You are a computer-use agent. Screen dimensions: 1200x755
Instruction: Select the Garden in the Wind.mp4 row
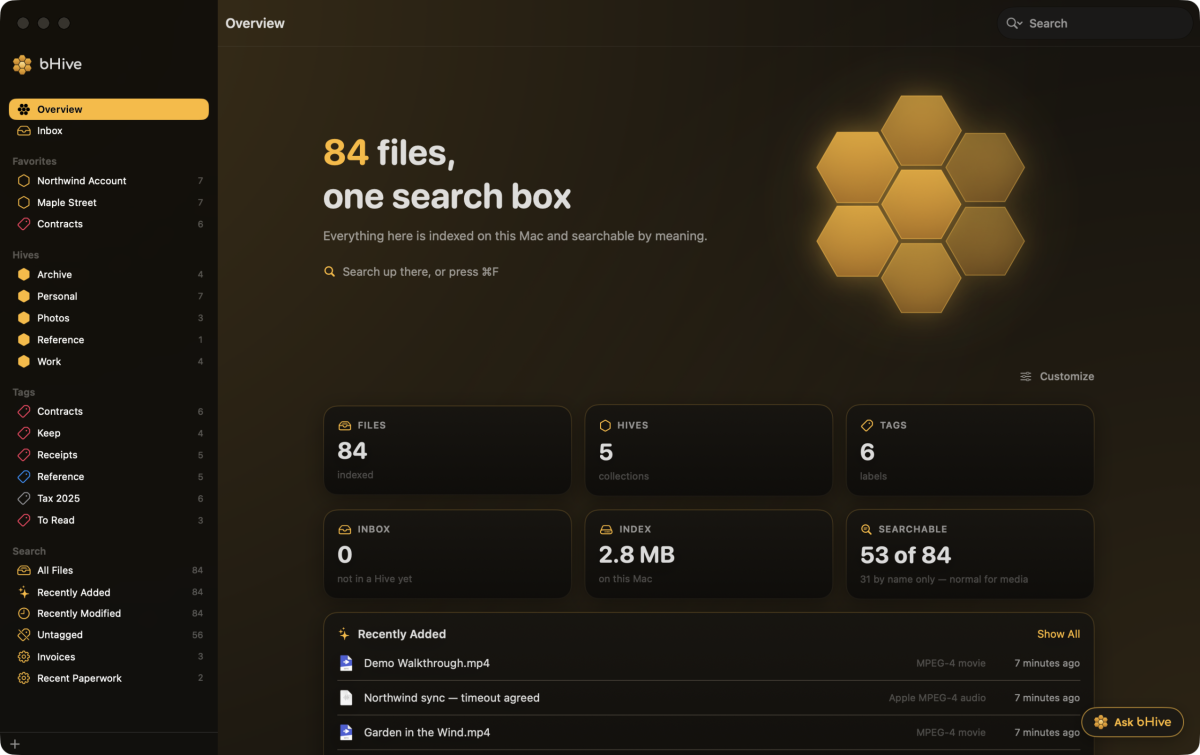708,732
